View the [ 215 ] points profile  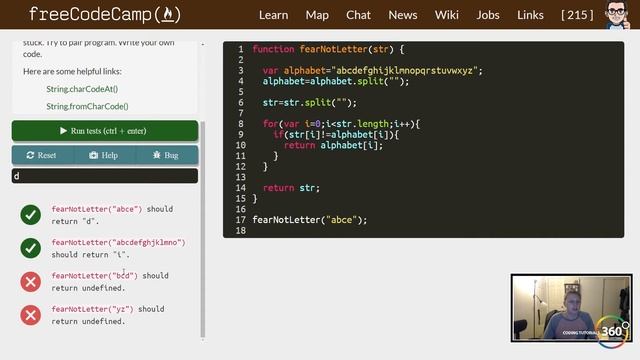click(577, 15)
